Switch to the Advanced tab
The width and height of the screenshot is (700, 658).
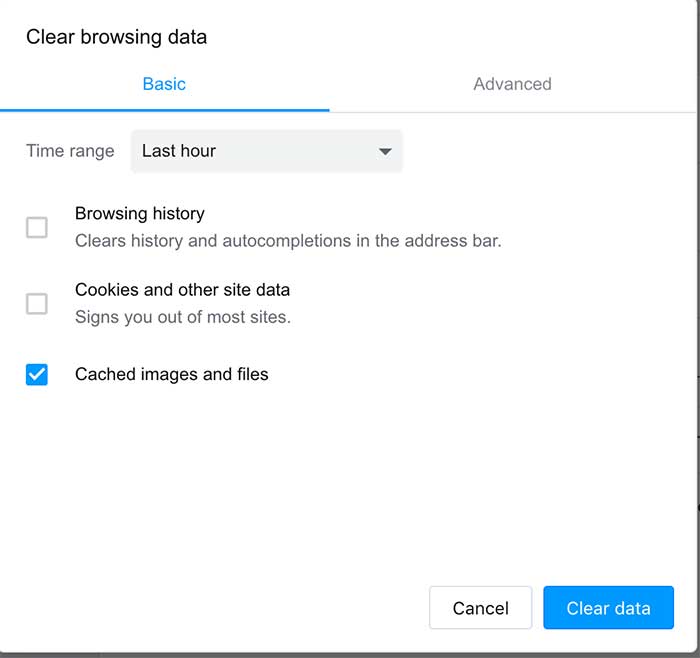click(512, 84)
